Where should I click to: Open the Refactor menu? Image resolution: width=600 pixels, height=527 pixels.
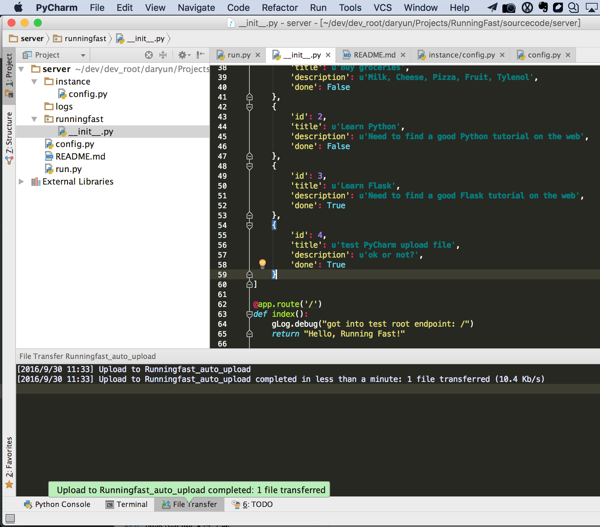[x=279, y=8]
